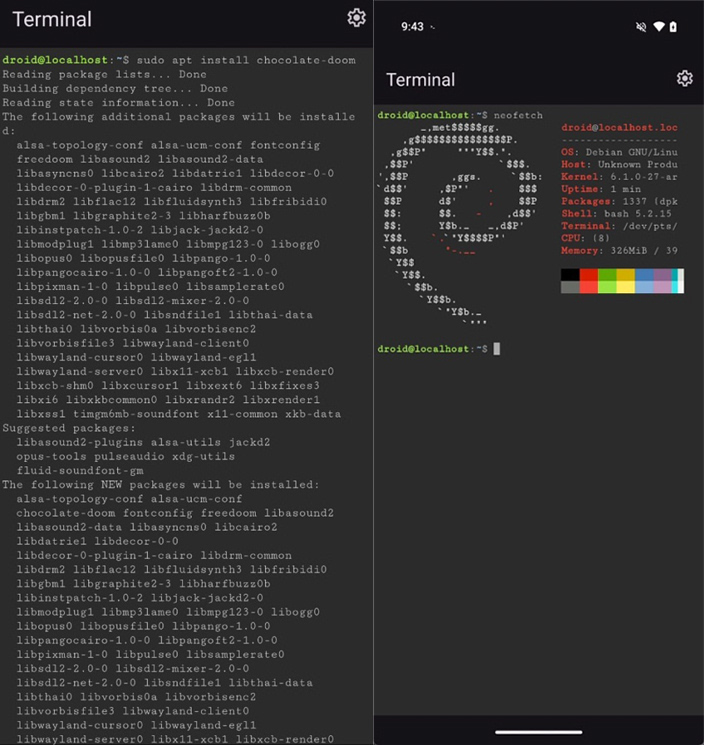Tap the Terminal title in right window
The width and height of the screenshot is (704, 745).
pos(420,80)
